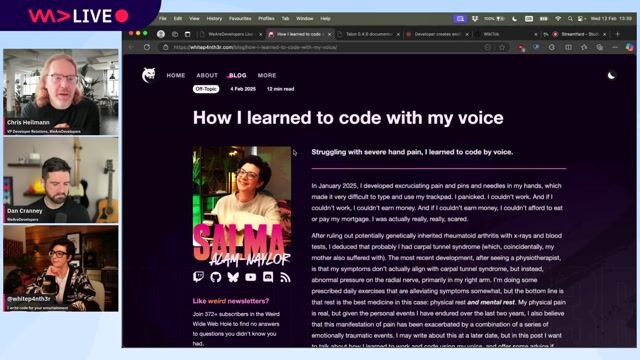The height and width of the screenshot is (360, 640).
Task: Open the Copilot icon in browser toolbar
Action: click(x=630, y=47)
